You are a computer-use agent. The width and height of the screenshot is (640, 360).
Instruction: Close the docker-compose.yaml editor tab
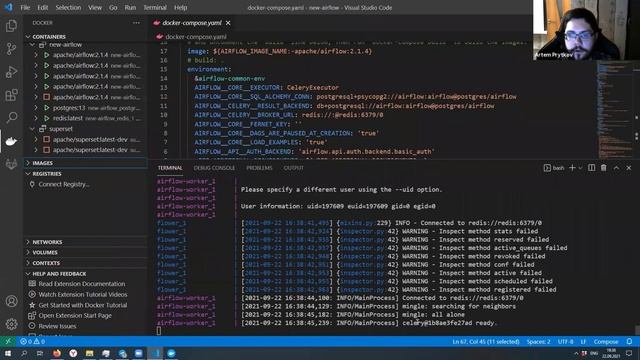coord(228,23)
